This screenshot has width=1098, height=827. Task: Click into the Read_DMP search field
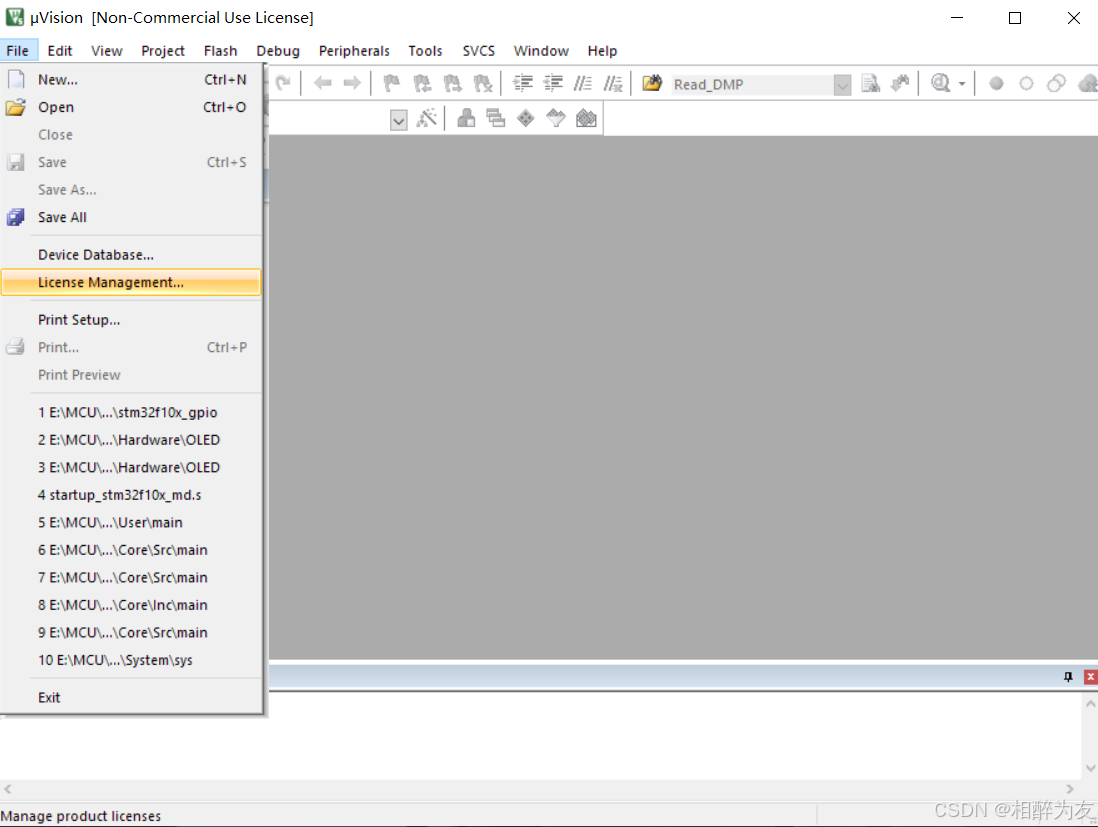[752, 85]
